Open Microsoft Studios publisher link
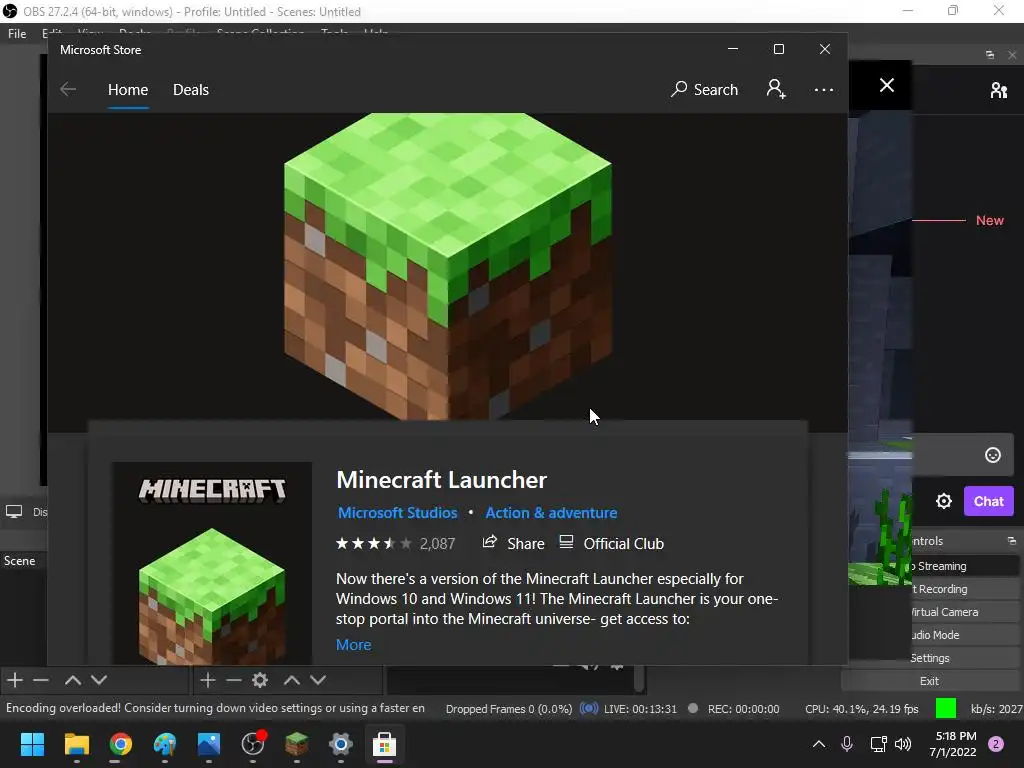 coord(397,513)
